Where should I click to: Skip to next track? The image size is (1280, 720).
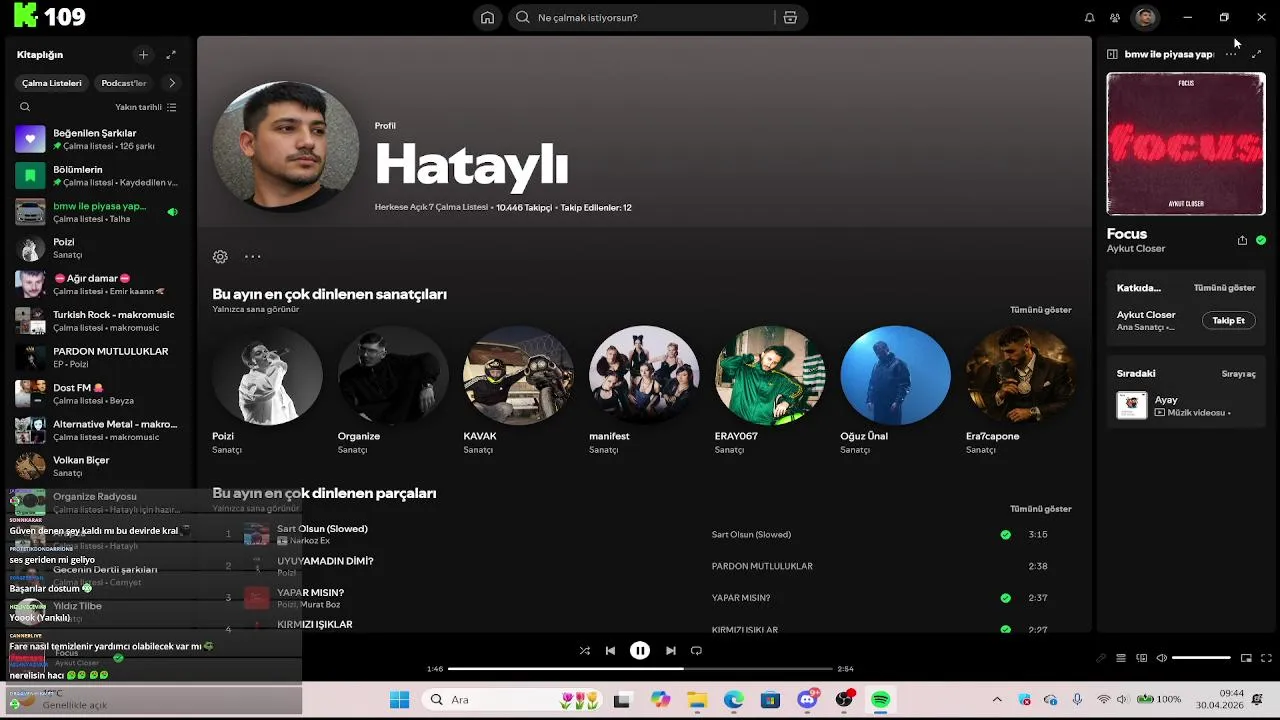(x=671, y=651)
